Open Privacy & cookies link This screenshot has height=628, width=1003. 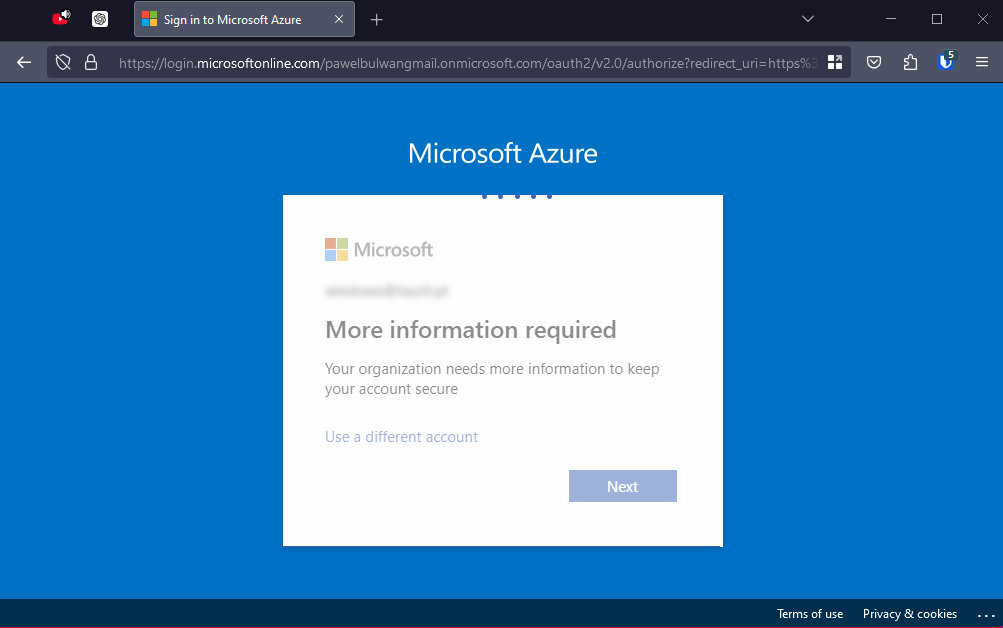[x=910, y=614]
